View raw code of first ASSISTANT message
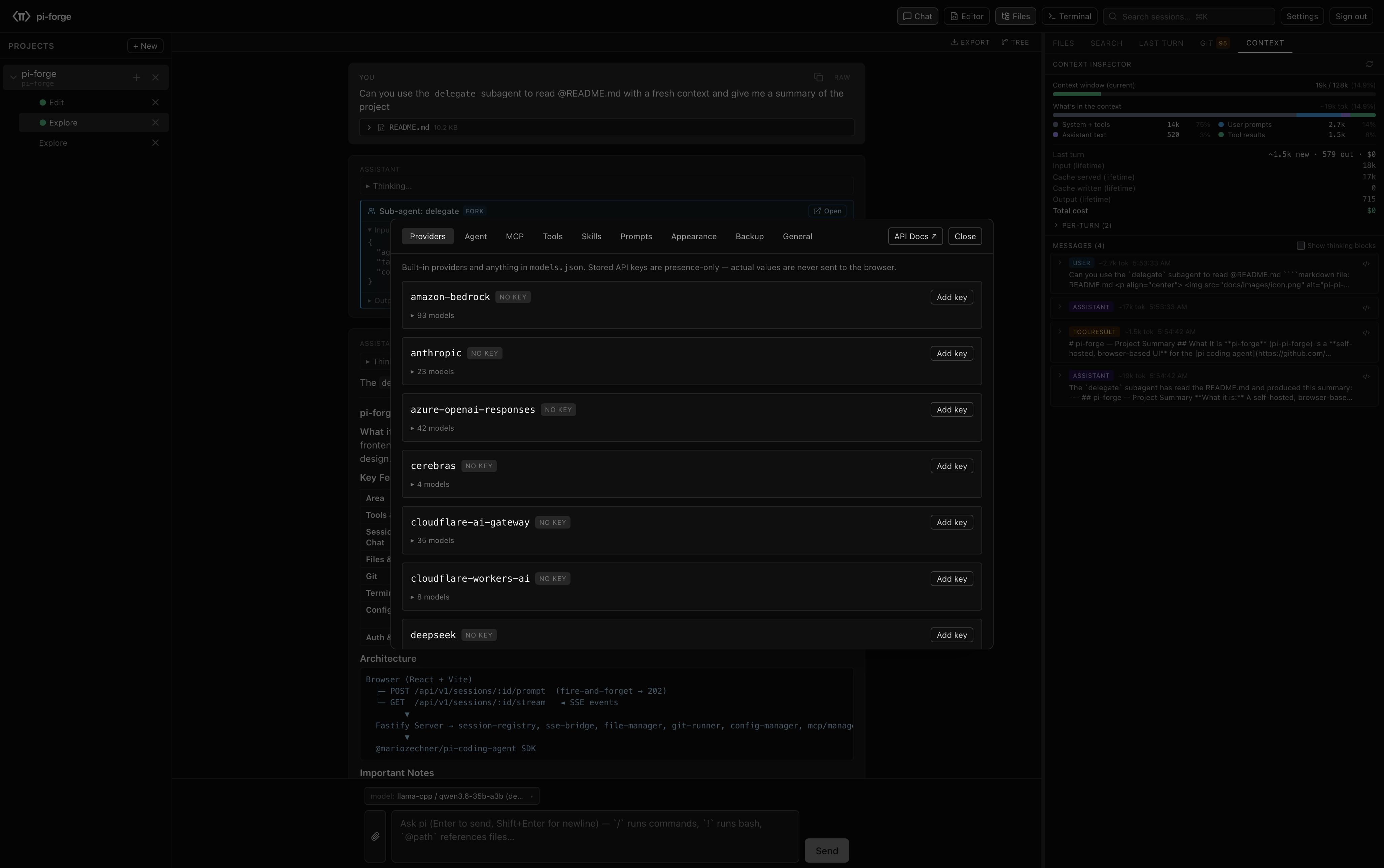Viewport: 1384px width, 868px height. click(1366, 308)
